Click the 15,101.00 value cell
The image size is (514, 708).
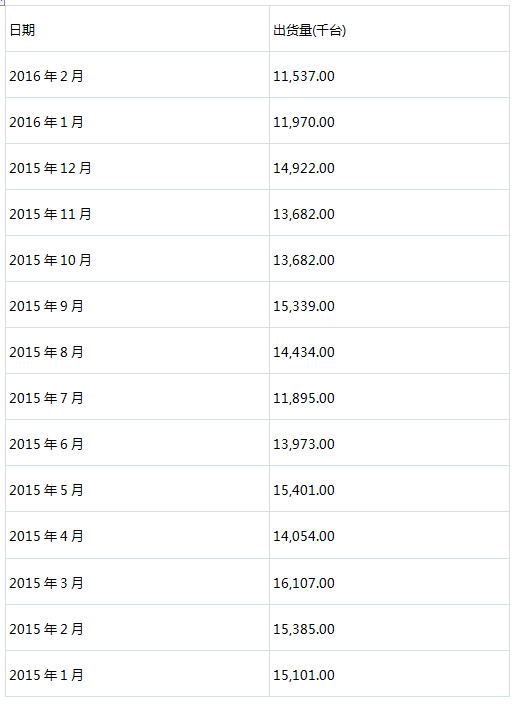[x=389, y=674]
